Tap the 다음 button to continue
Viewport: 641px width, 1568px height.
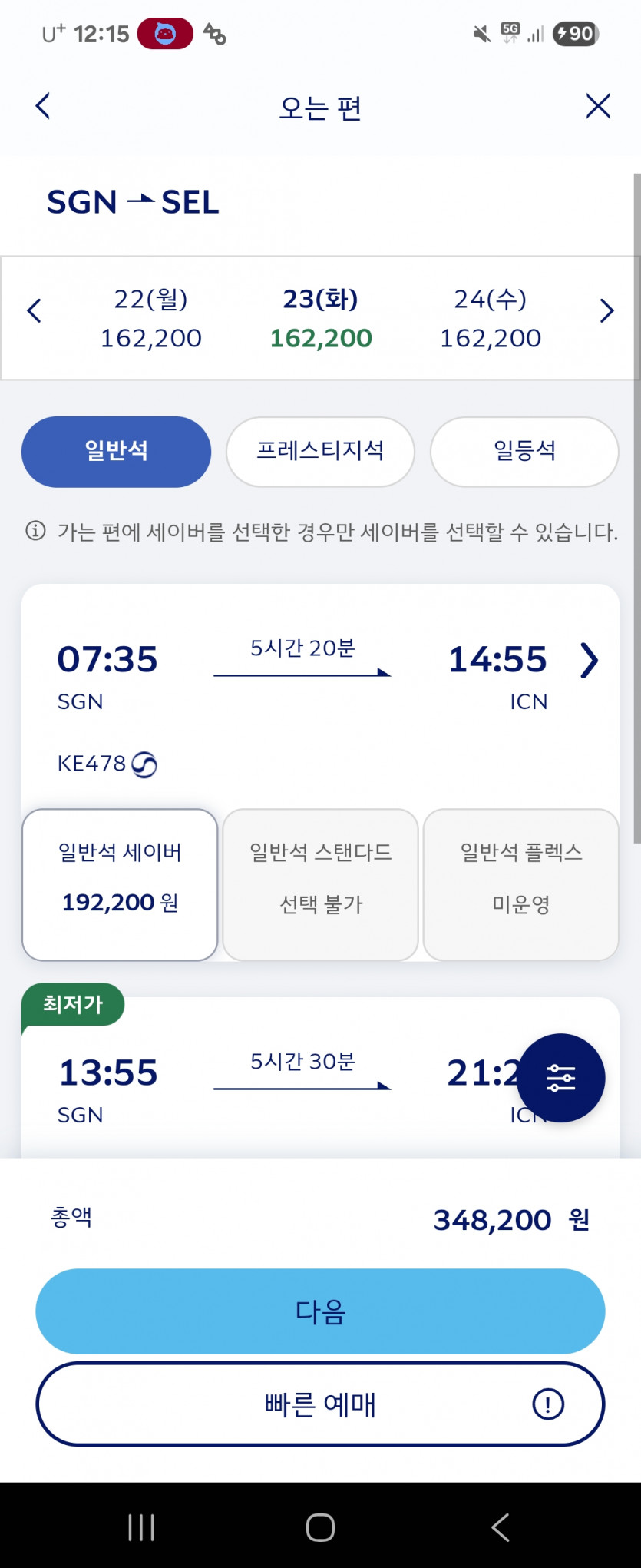point(320,1311)
